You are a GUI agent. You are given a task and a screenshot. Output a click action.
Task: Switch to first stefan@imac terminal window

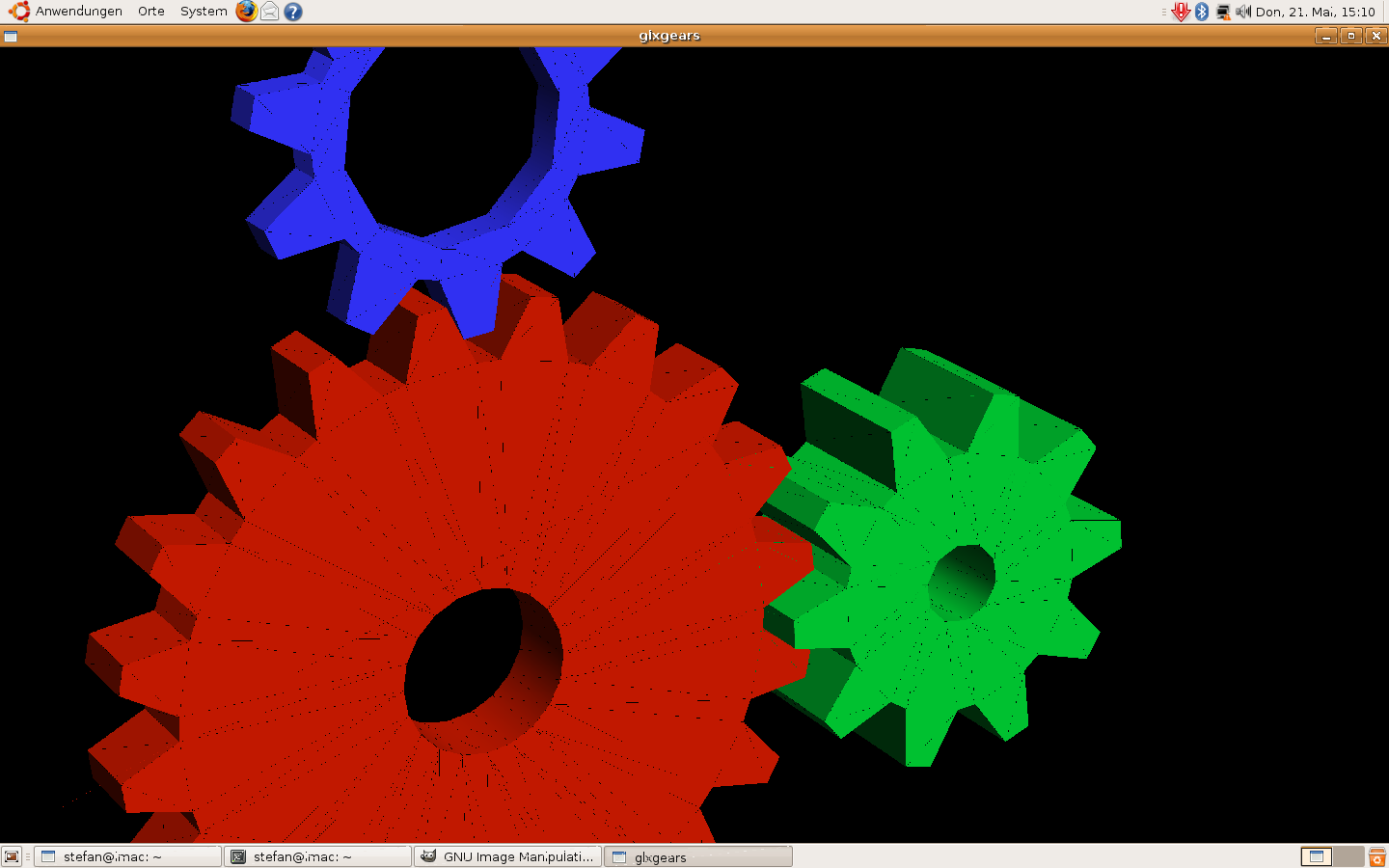click(x=128, y=856)
